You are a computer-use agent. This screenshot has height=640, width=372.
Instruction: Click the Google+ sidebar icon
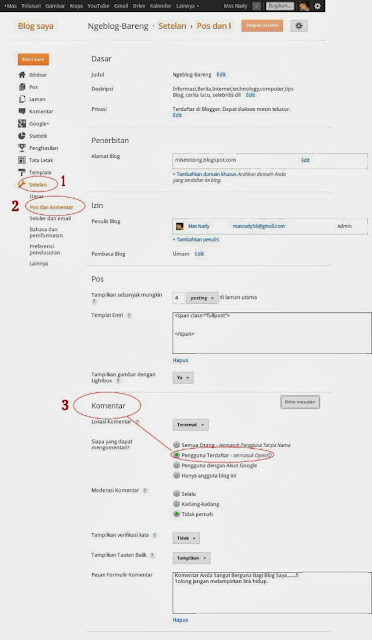[22, 123]
